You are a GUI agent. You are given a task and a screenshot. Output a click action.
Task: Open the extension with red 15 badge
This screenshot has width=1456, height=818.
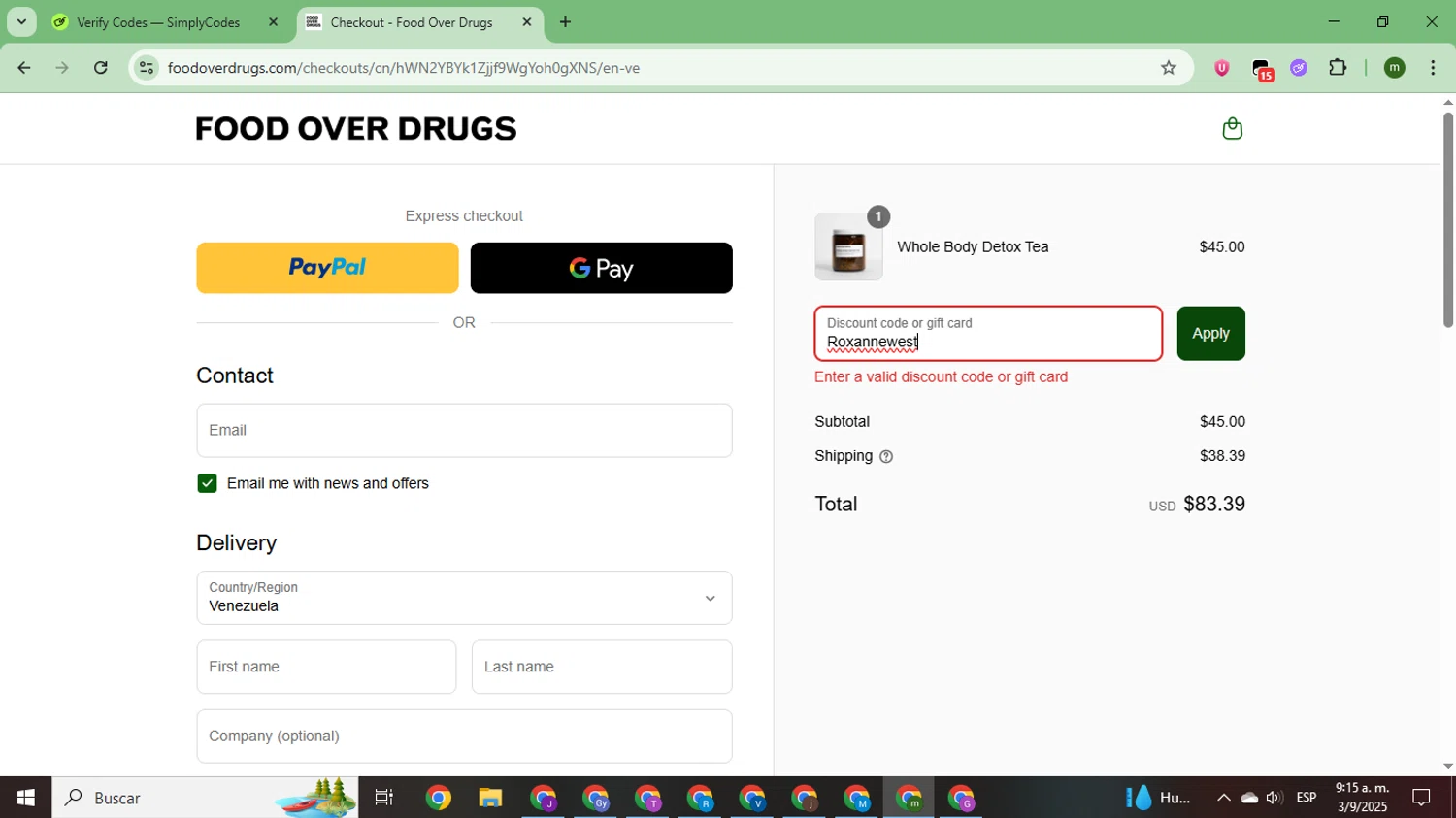1261,69
